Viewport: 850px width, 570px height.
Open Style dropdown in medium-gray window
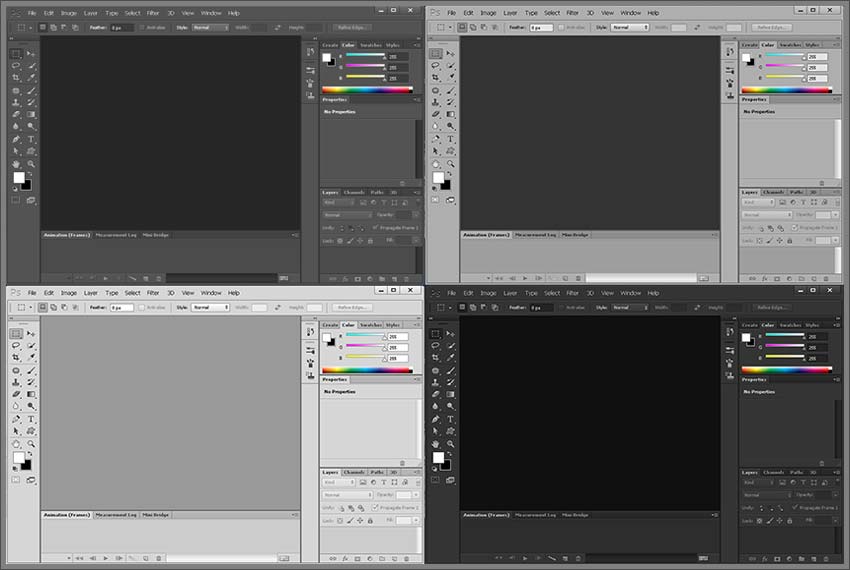tap(630, 27)
